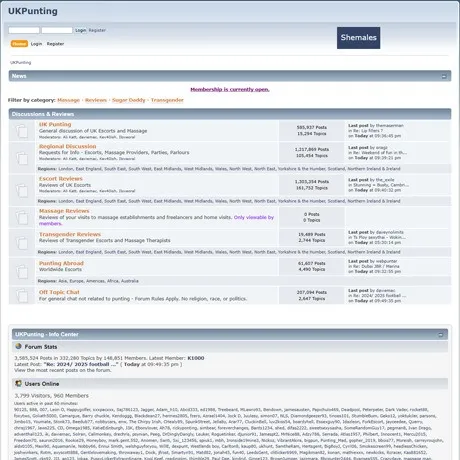Open latest member K1000 profile
Screen dimensions: 460x460
coord(196,358)
